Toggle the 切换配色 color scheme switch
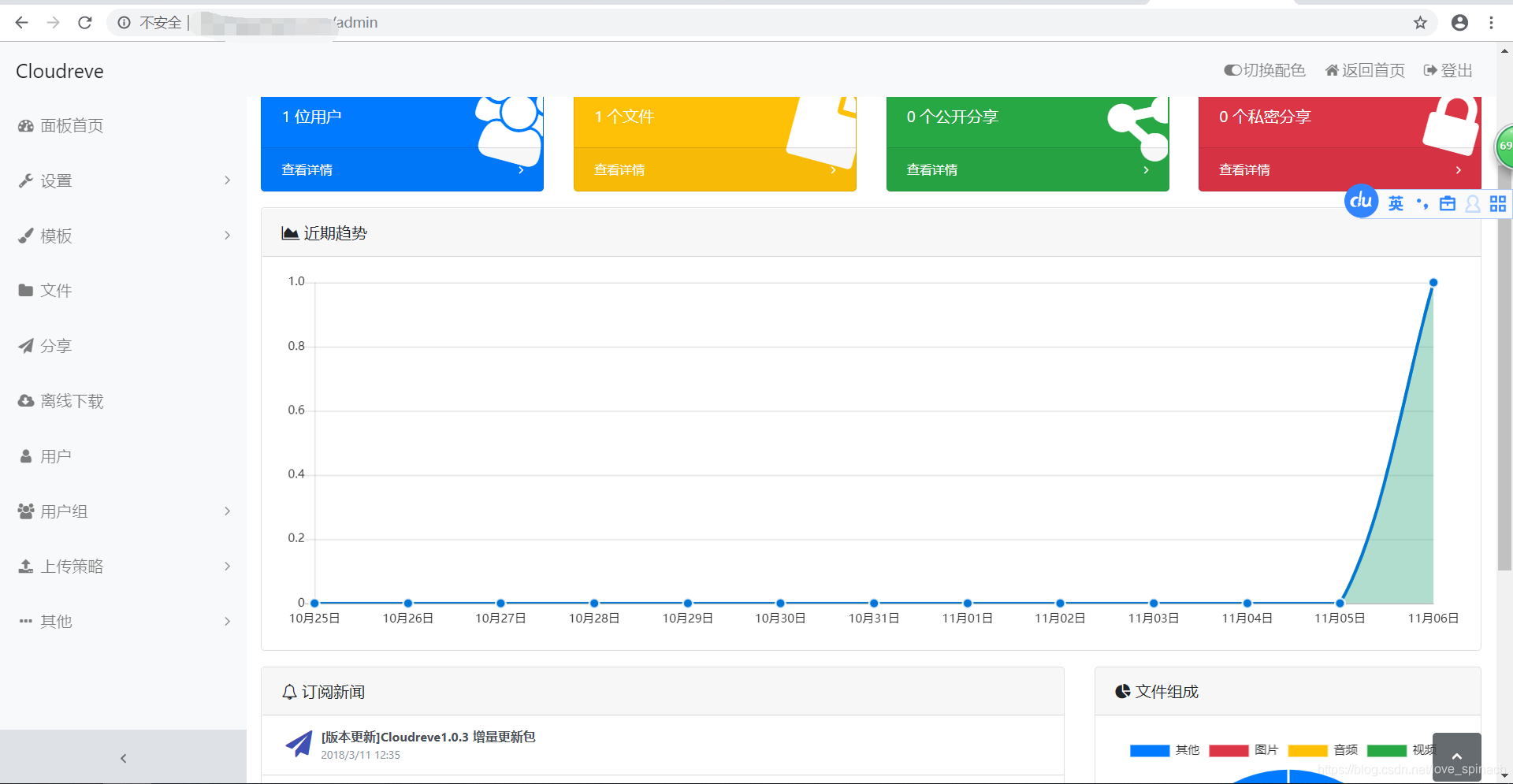The height and width of the screenshot is (784, 1513). coord(1232,70)
